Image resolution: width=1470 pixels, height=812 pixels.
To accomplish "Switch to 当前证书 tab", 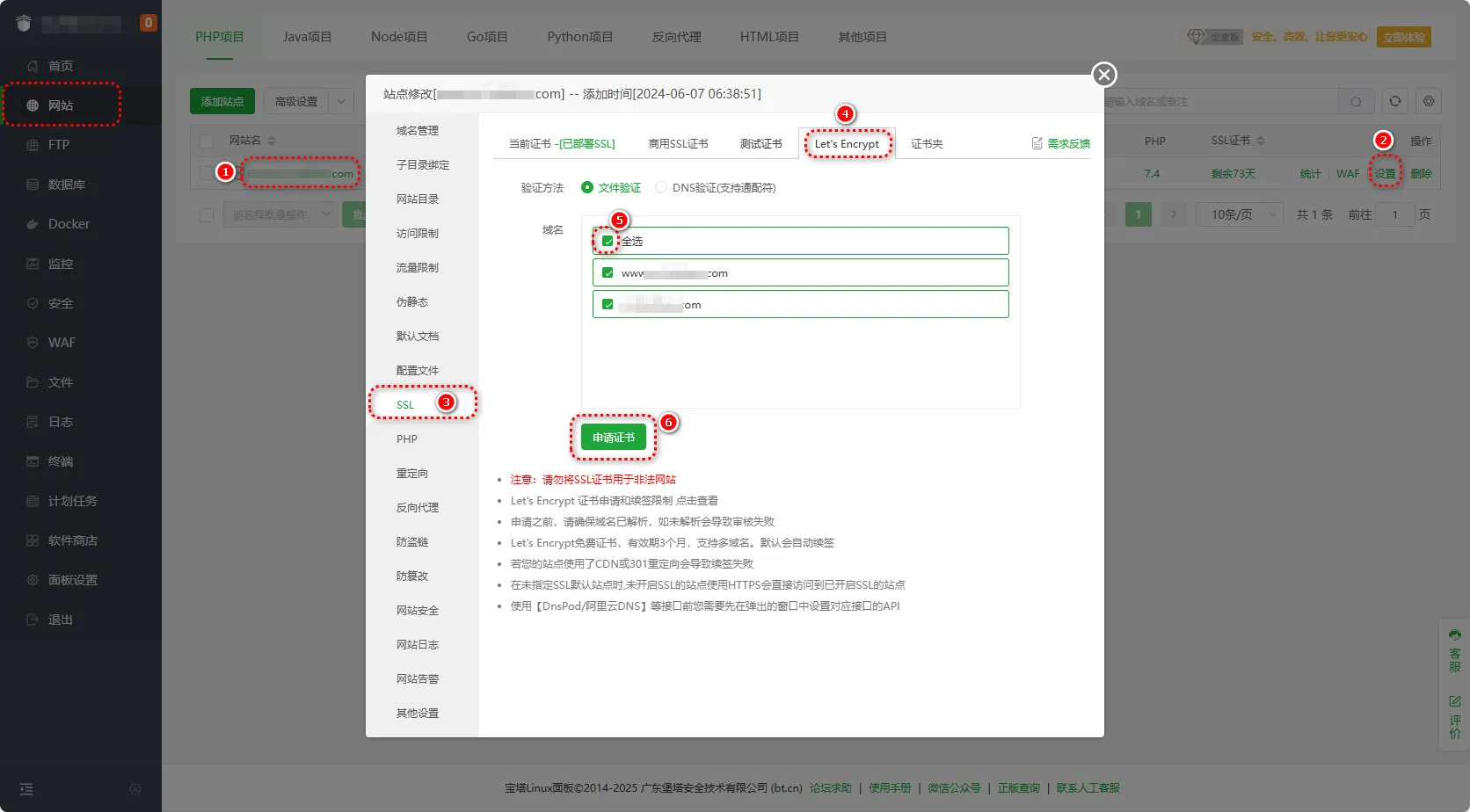I will click(561, 143).
